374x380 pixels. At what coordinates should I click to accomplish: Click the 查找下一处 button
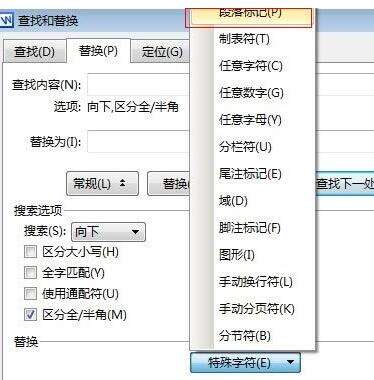pos(344,183)
